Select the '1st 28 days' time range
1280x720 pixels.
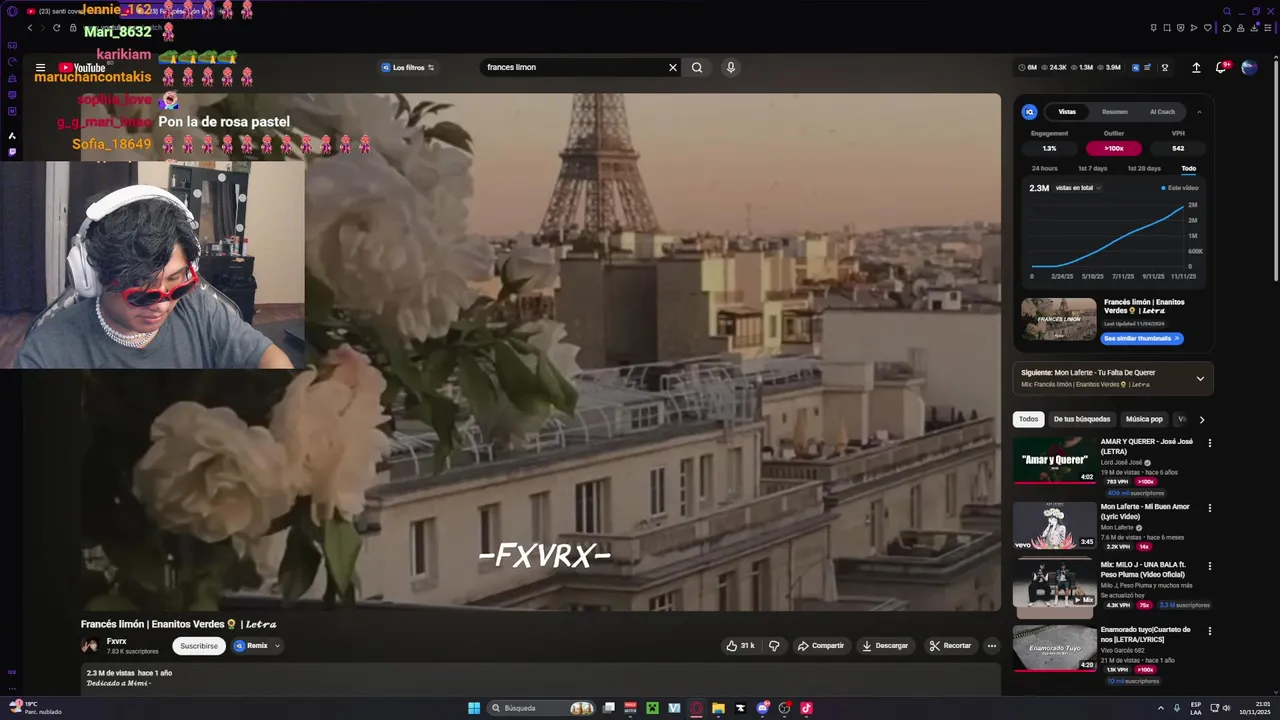[1144, 168]
